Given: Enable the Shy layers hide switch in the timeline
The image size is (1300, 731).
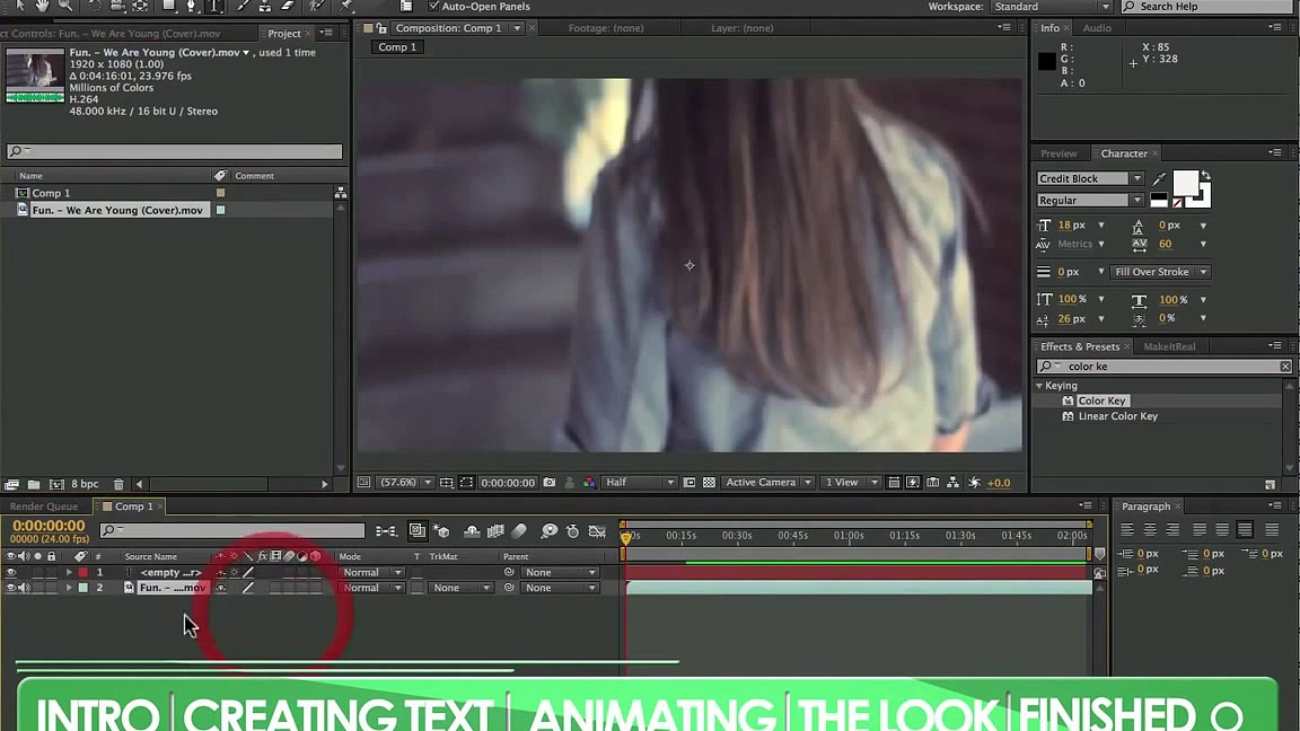Looking at the screenshot, I should tap(472, 532).
